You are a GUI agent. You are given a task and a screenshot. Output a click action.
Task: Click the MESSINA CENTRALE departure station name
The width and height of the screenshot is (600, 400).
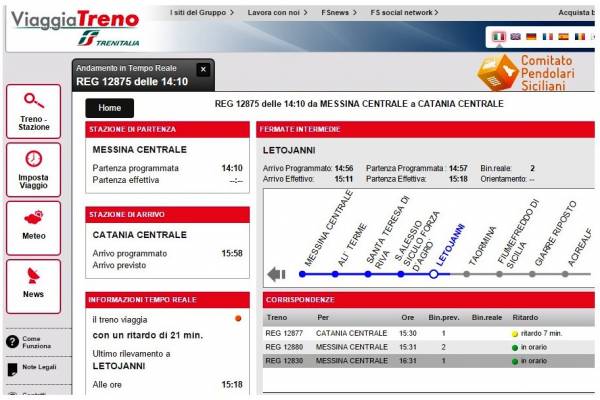click(x=140, y=150)
